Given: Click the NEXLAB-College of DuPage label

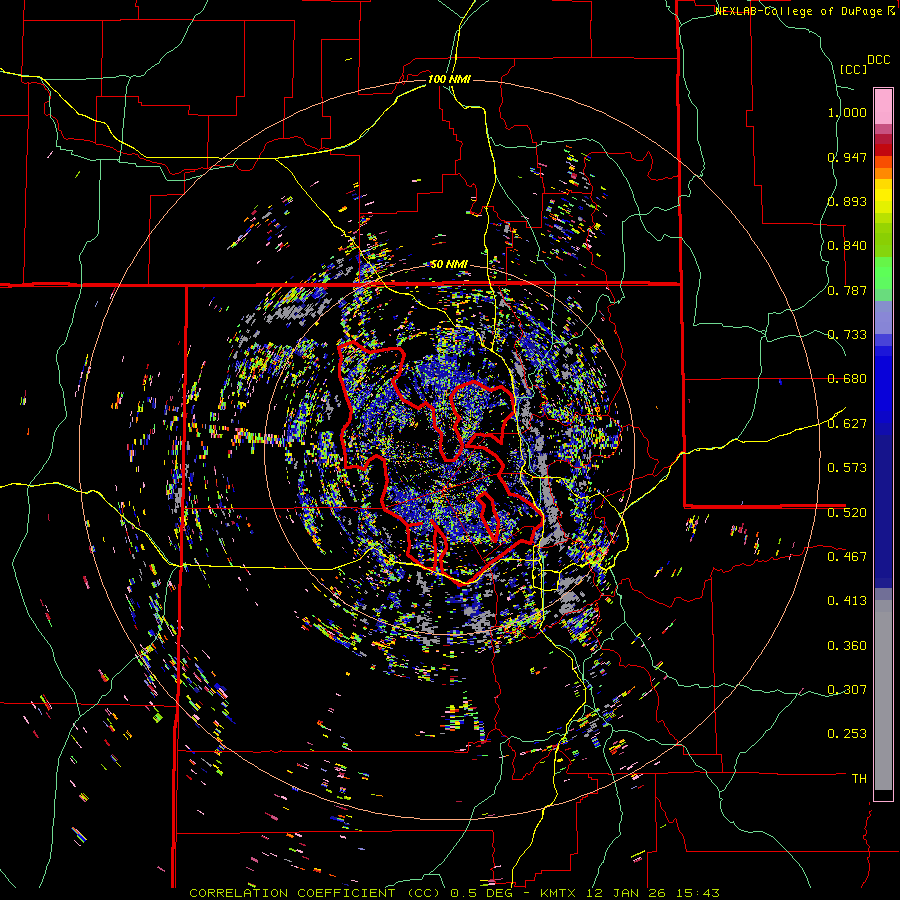Looking at the screenshot, I should [x=801, y=11].
